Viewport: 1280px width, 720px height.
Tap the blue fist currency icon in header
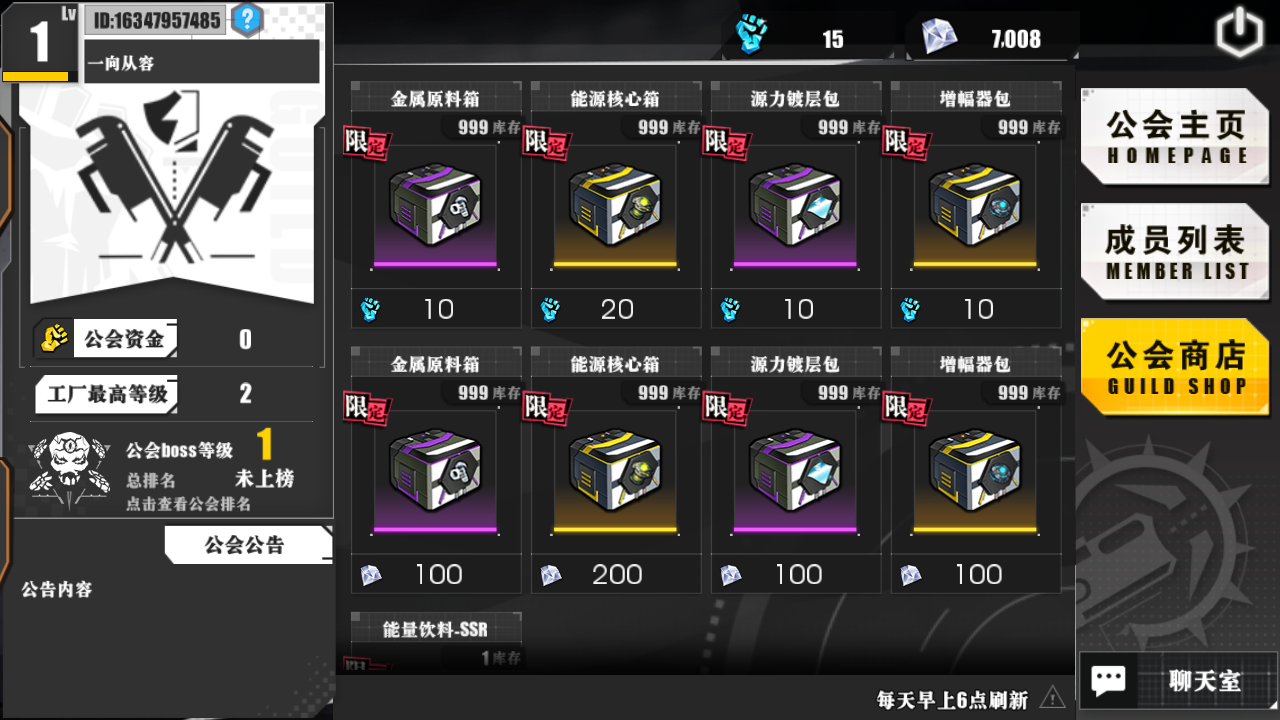click(x=751, y=35)
